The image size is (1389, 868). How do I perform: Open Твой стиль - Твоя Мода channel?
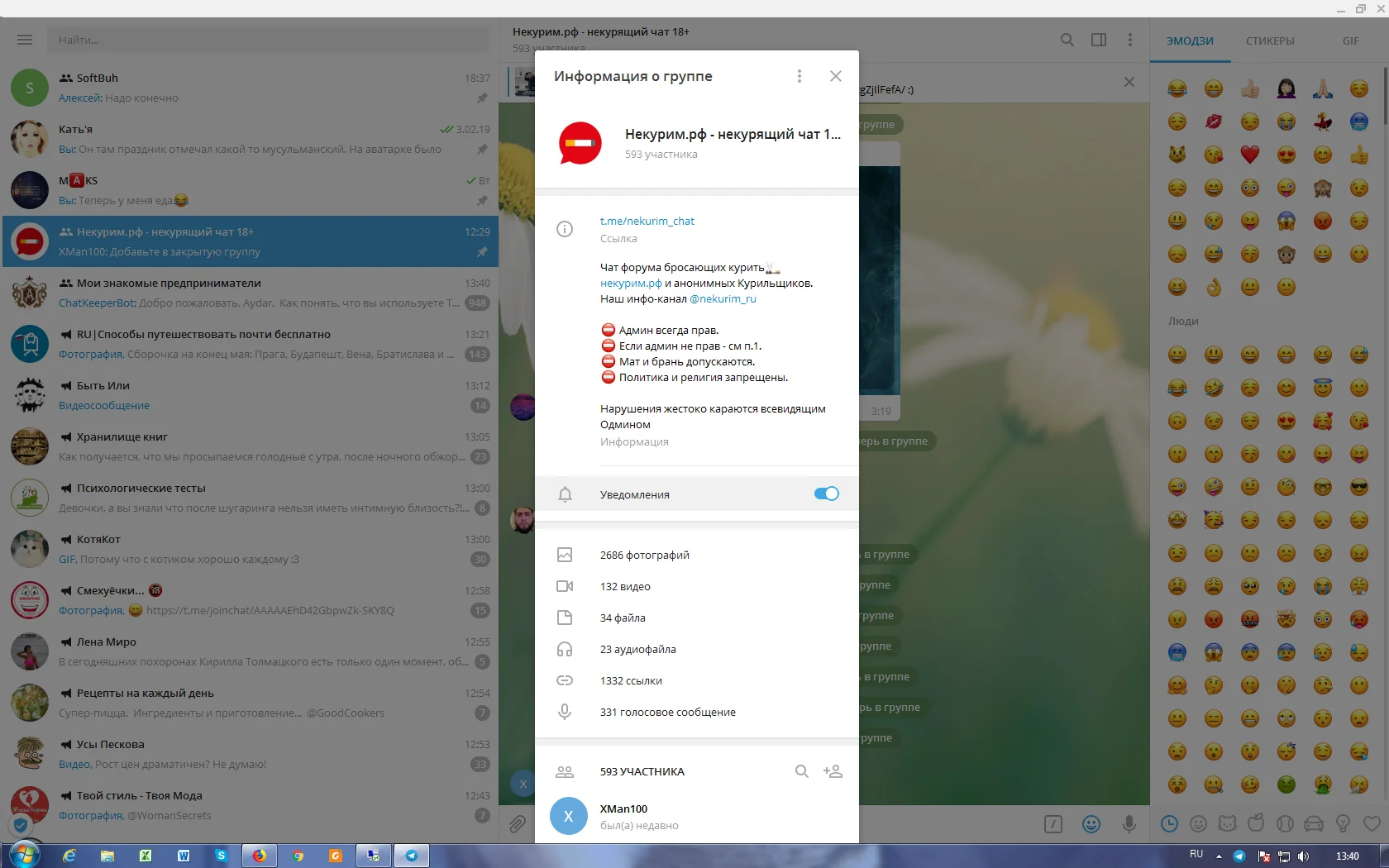250,805
